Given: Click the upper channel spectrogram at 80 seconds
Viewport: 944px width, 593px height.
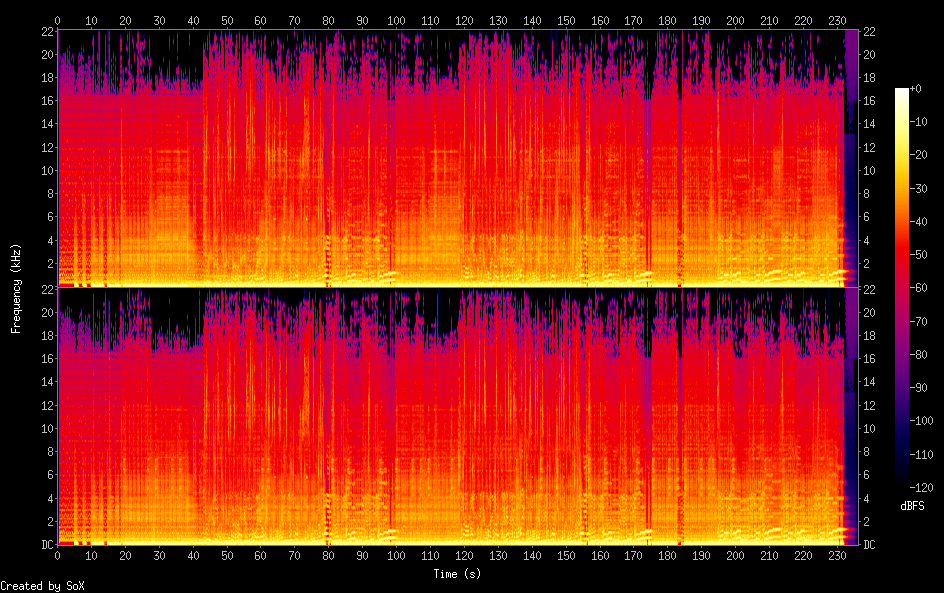Looking at the screenshot, I should (x=329, y=158).
